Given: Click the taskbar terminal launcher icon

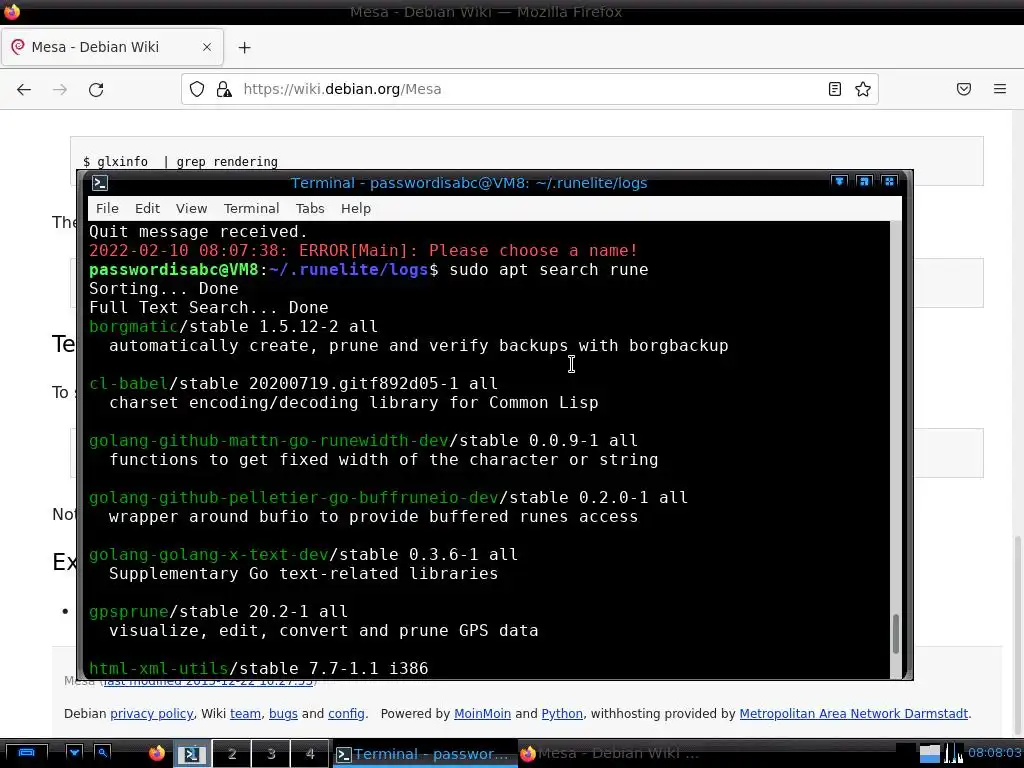Looking at the screenshot, I should tap(191, 754).
